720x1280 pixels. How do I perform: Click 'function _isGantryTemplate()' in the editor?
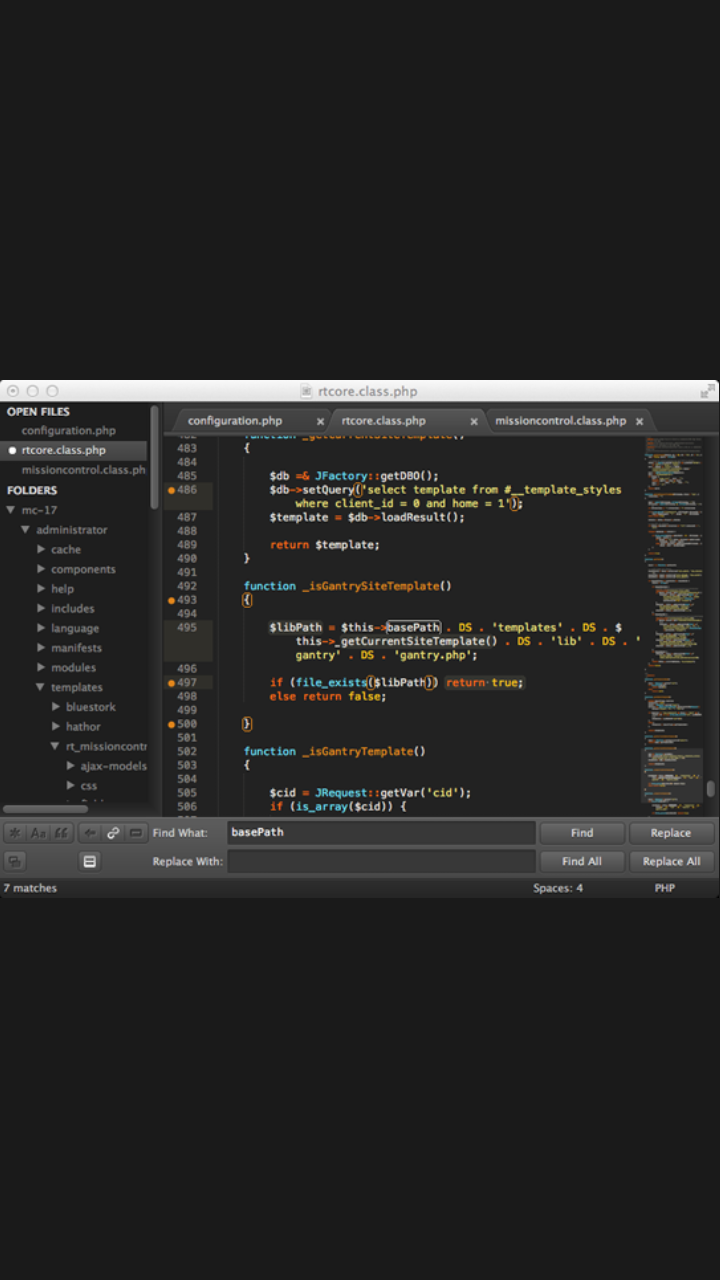click(x=335, y=751)
